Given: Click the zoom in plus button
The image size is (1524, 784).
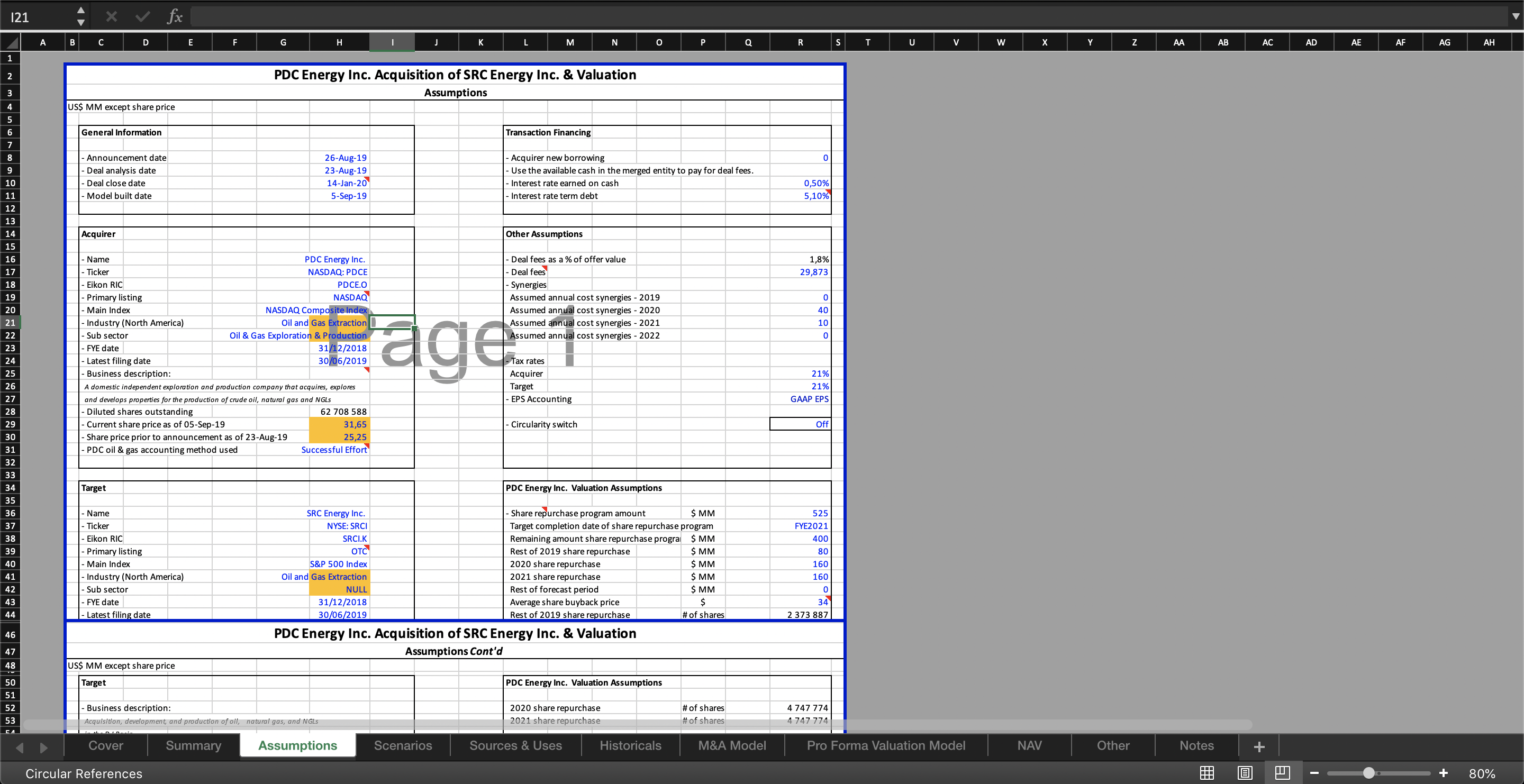Looking at the screenshot, I should coord(1444,773).
